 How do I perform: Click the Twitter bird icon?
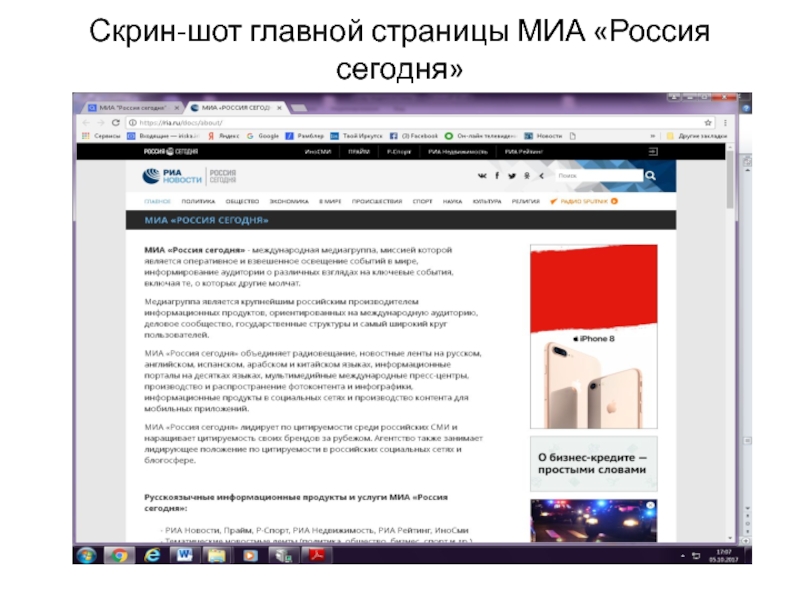pyautogui.click(x=511, y=175)
